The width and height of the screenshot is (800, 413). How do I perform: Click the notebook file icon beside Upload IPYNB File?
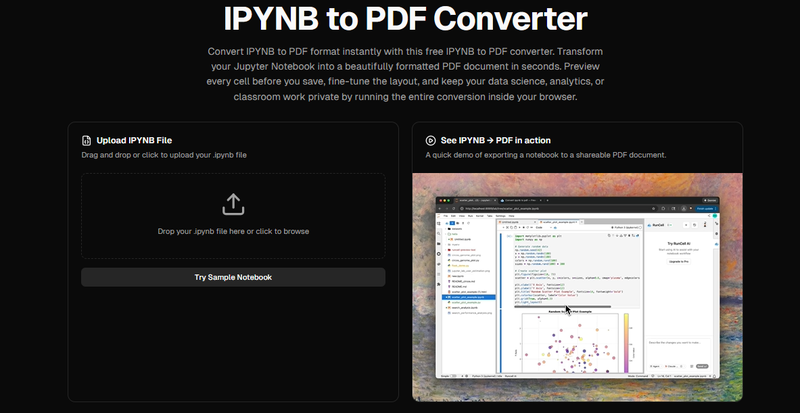86,140
